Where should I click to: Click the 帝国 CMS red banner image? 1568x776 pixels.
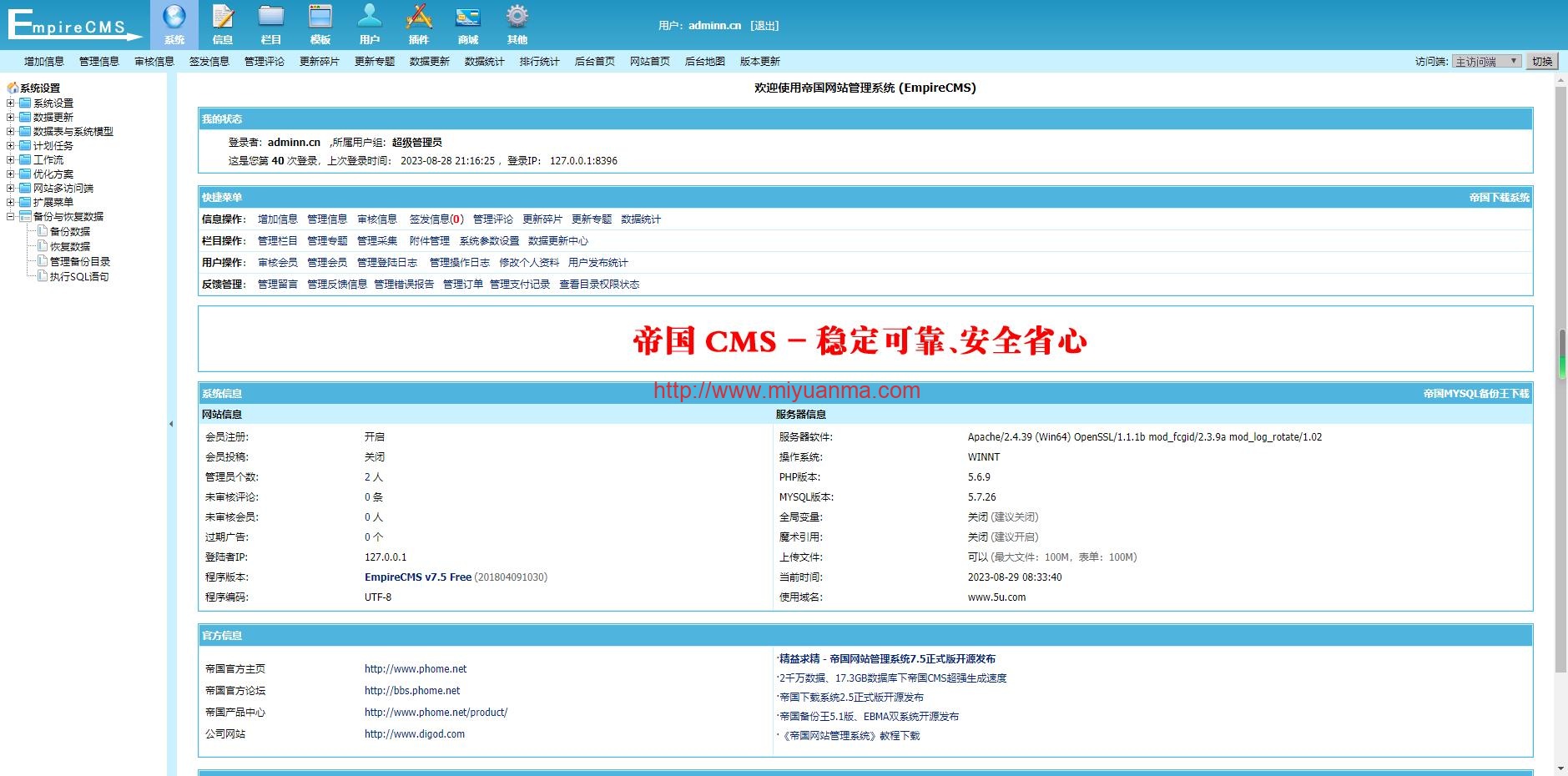860,340
